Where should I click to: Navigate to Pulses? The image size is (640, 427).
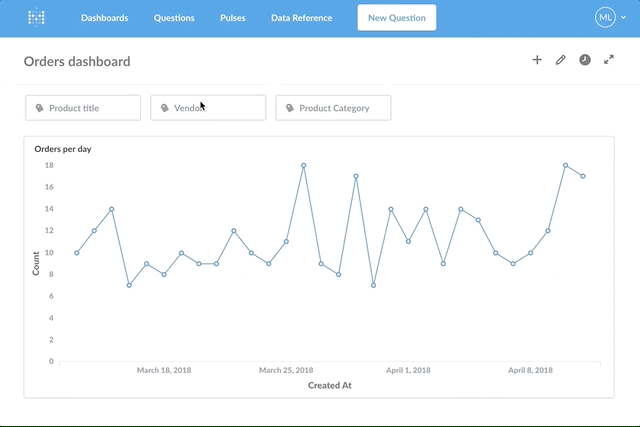(x=232, y=18)
